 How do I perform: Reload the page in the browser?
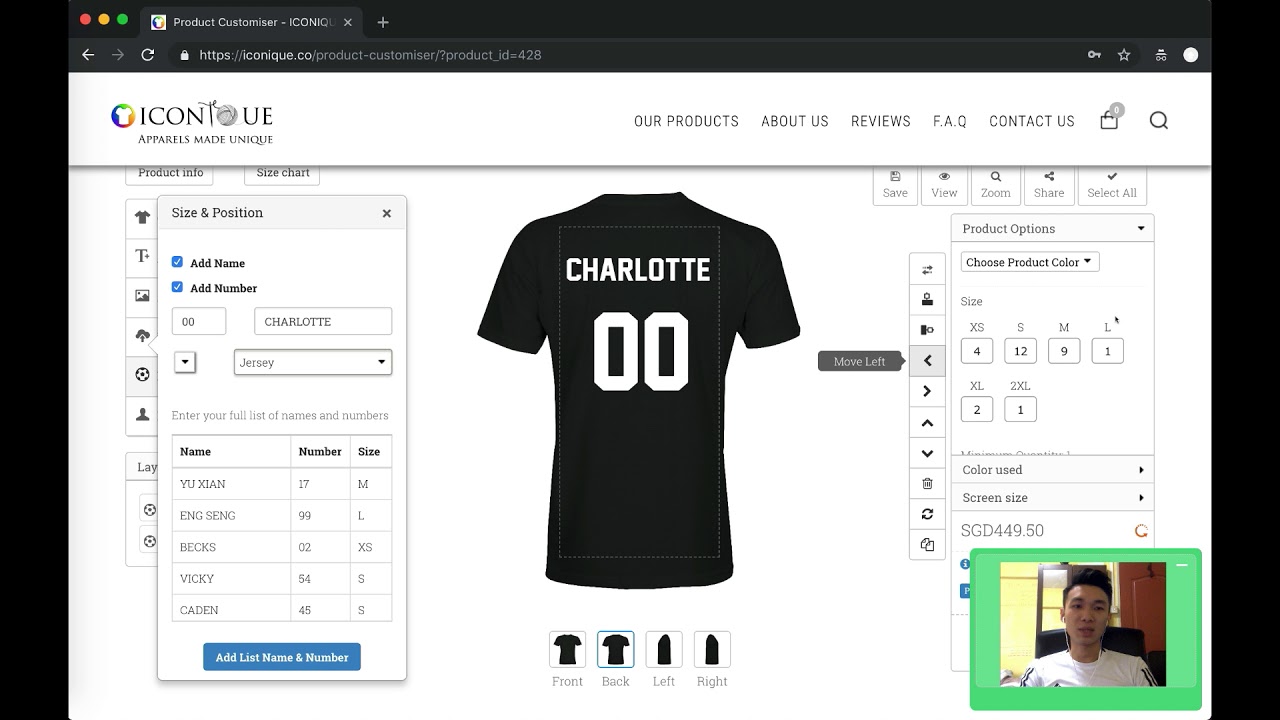[148, 55]
